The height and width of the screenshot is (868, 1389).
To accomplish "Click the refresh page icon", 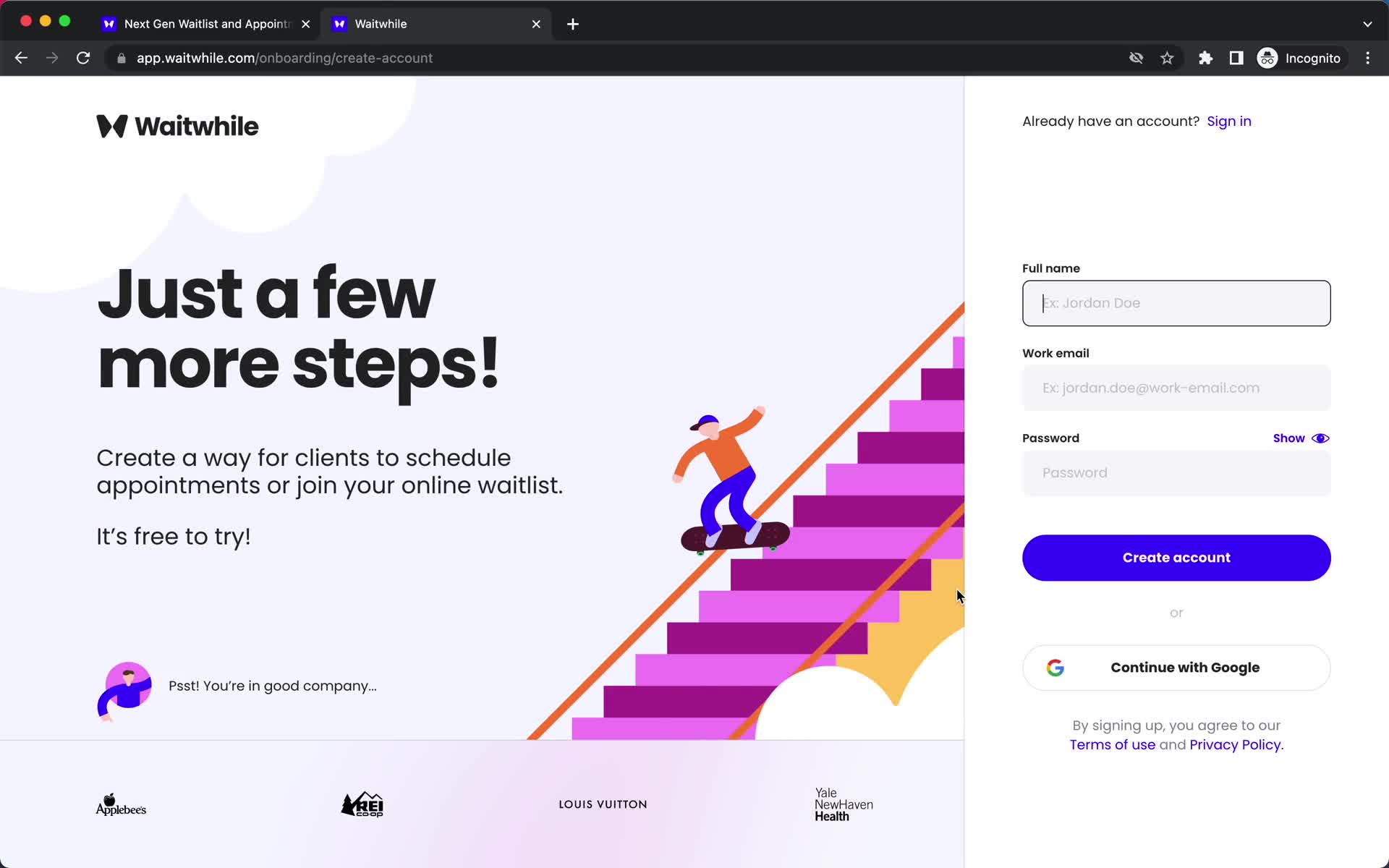I will 85,58.
